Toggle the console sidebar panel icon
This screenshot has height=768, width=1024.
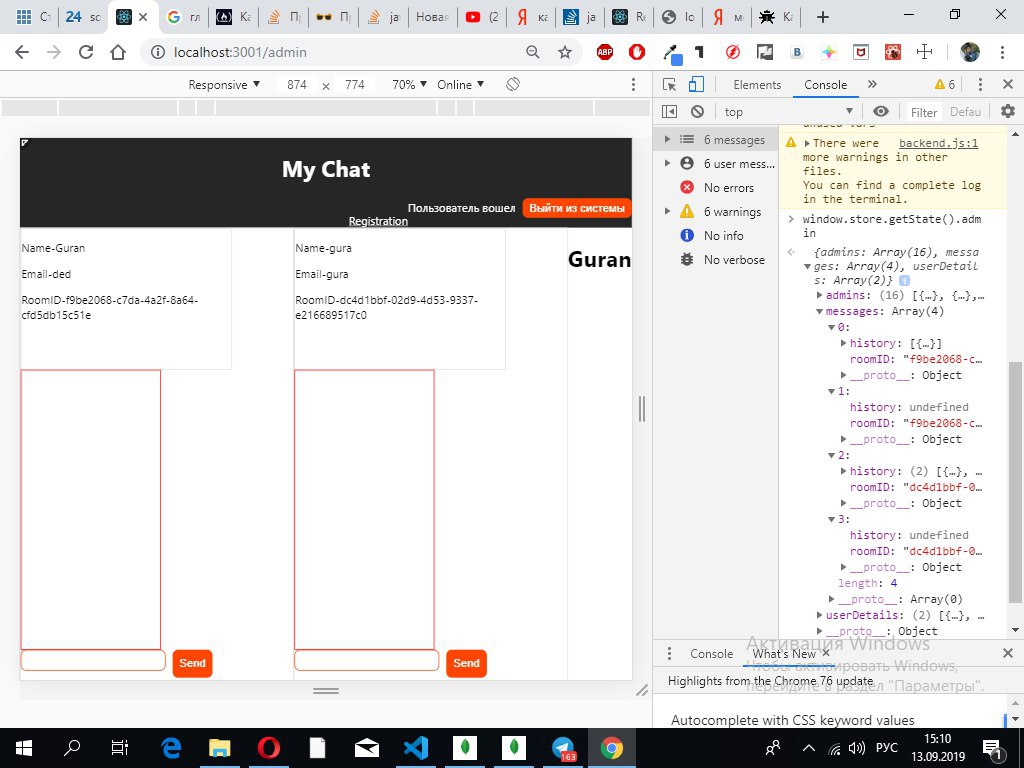[x=670, y=112]
